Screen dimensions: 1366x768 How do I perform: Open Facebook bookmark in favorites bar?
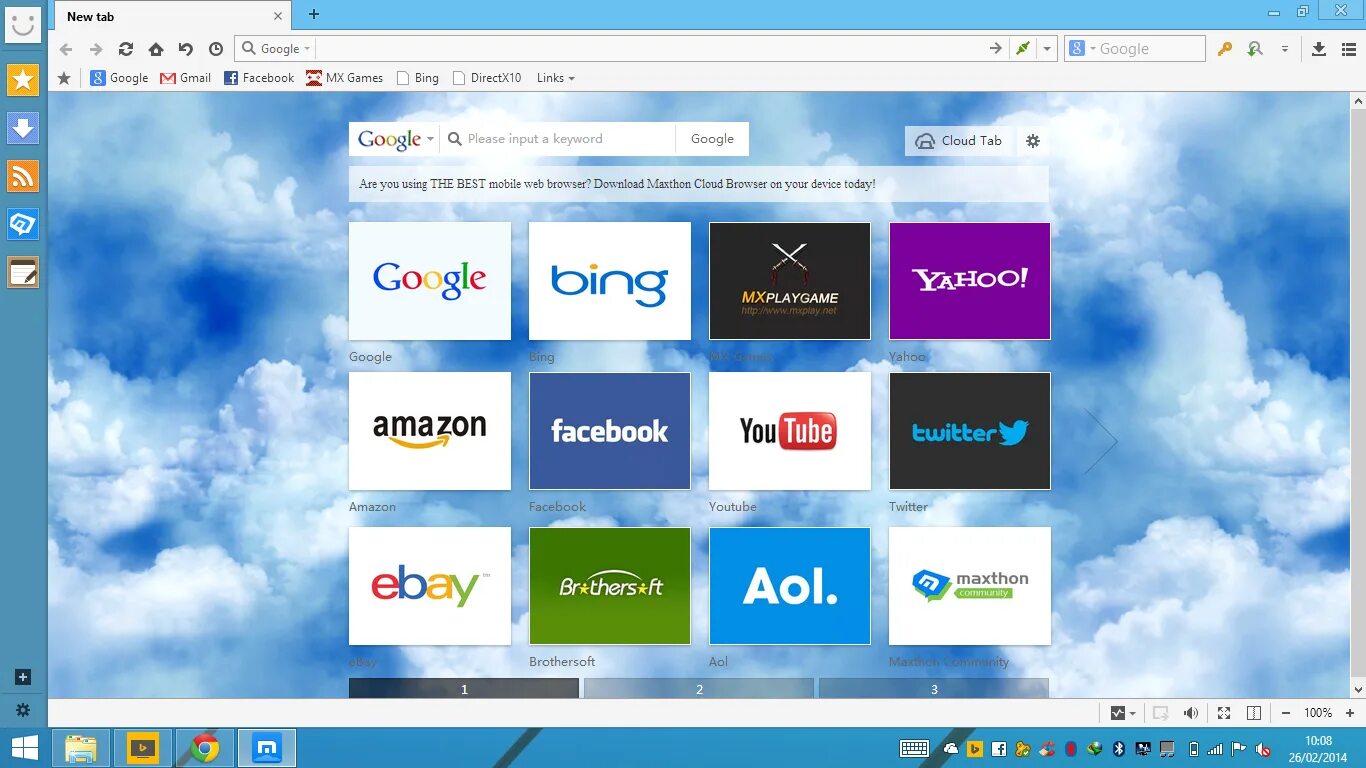point(259,78)
